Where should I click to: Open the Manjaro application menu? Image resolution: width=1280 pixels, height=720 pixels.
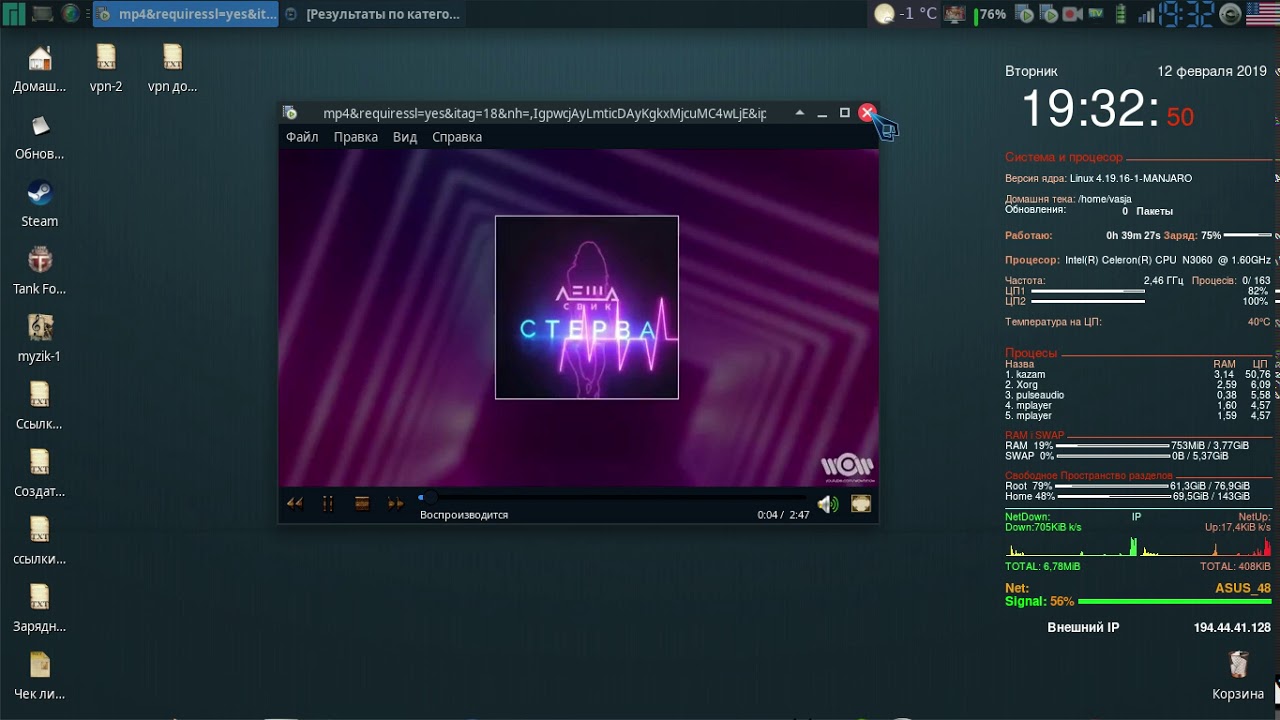click(x=14, y=14)
